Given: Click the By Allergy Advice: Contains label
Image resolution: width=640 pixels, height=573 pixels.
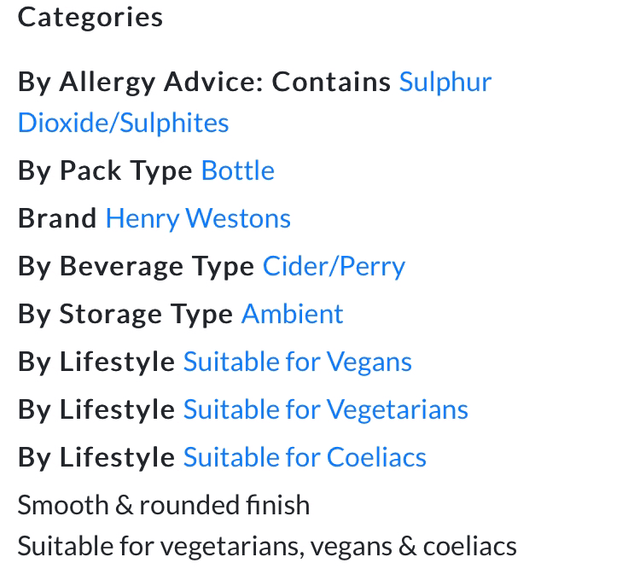Looking at the screenshot, I should tap(204, 82).
